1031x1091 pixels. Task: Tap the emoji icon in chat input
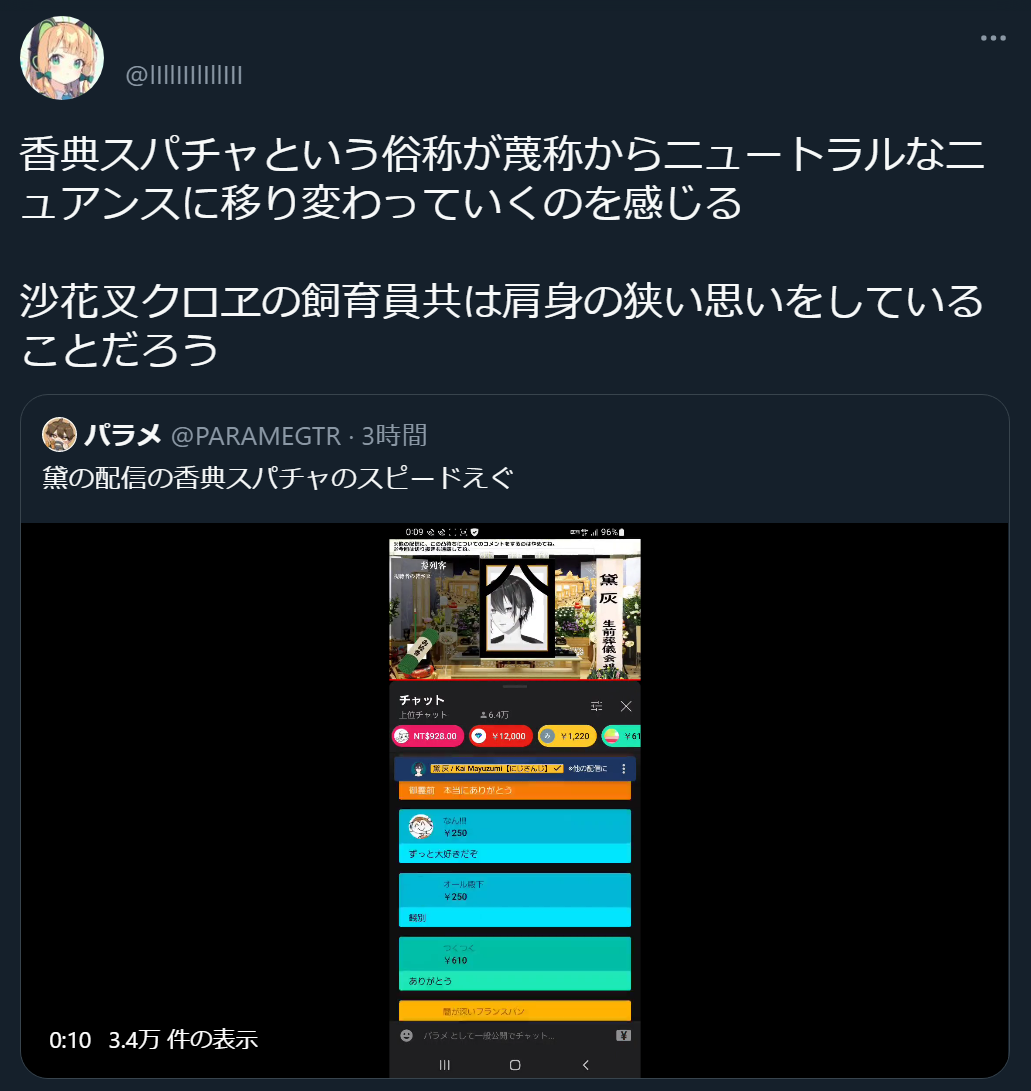coord(407,1035)
